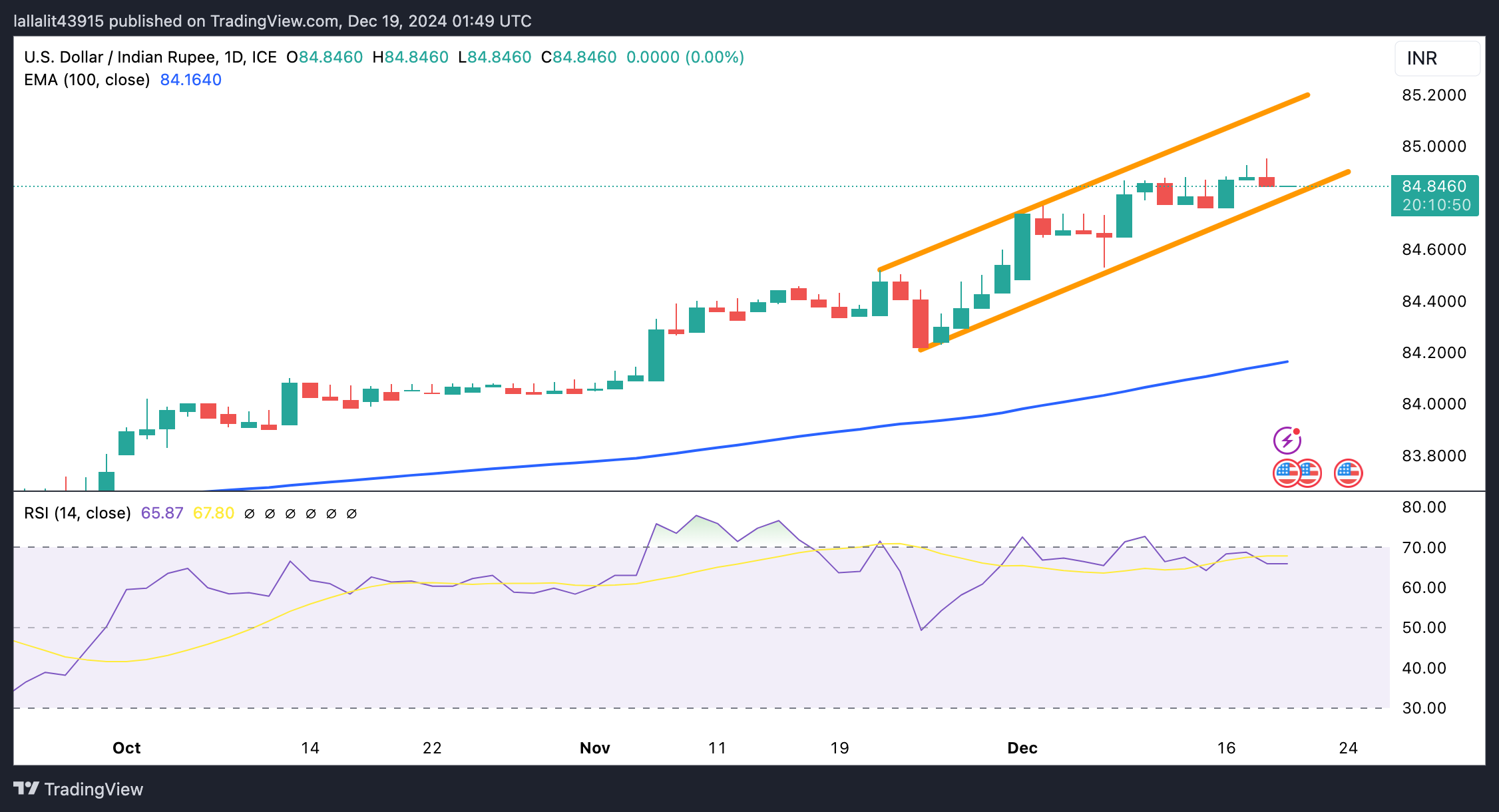This screenshot has width=1499, height=812.
Task: Click the middle overlapping US flag event icon
Action: [1311, 473]
